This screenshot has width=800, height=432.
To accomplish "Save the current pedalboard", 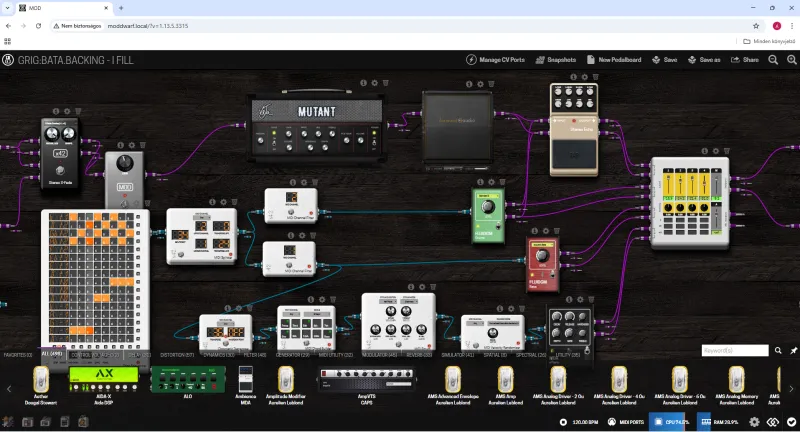I will (664, 60).
